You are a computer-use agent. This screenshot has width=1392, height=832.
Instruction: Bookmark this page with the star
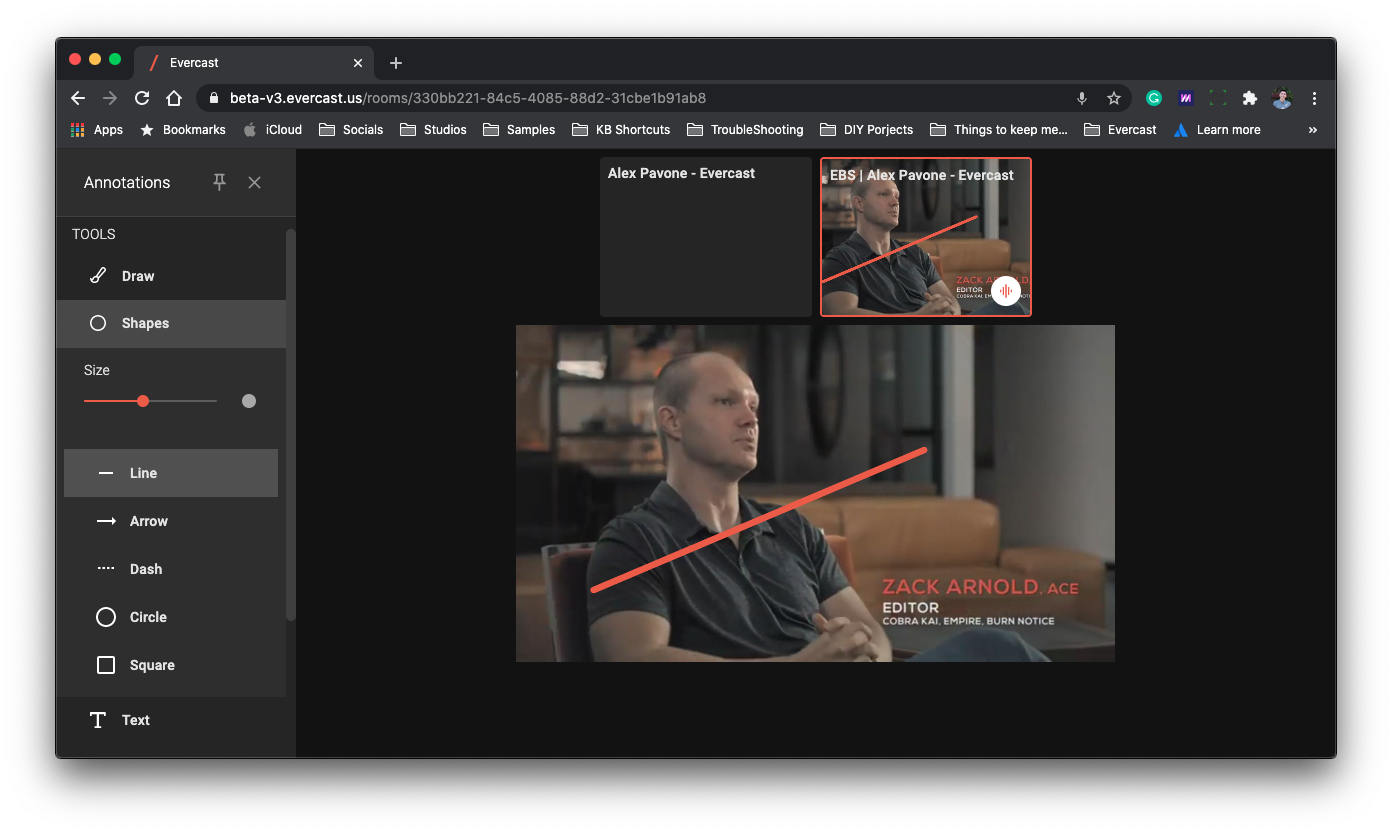click(x=1113, y=98)
